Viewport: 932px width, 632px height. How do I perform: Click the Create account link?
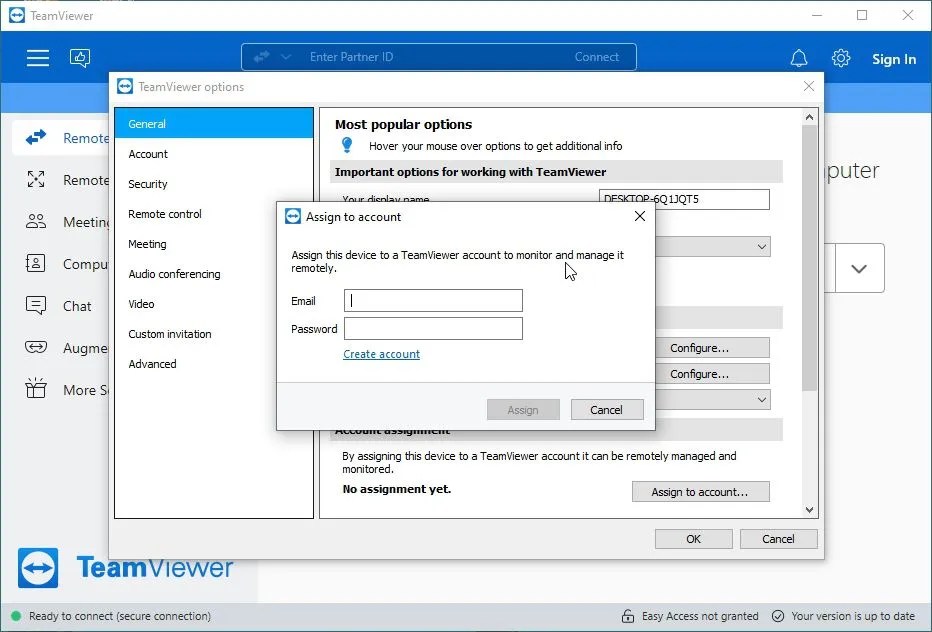tap(381, 354)
